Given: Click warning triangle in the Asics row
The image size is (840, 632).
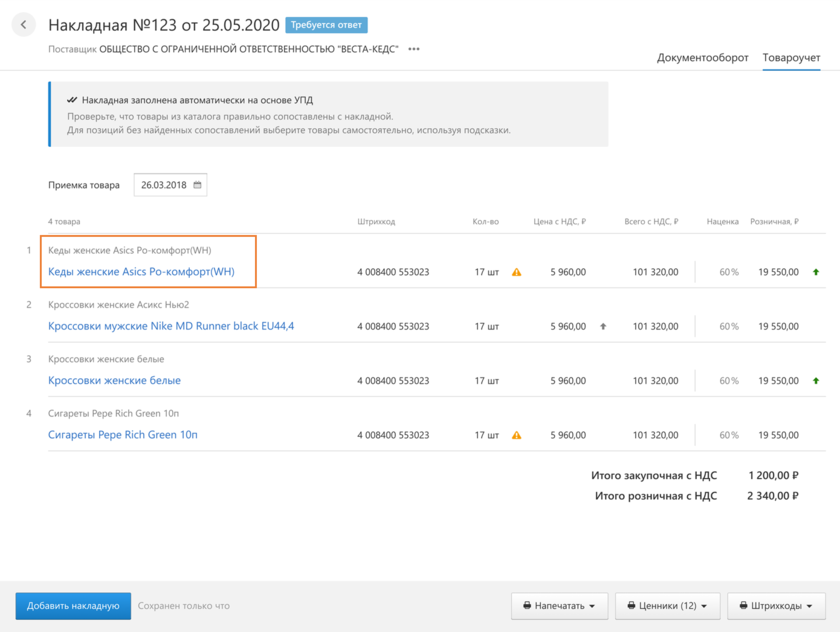Looking at the screenshot, I should 516,272.
